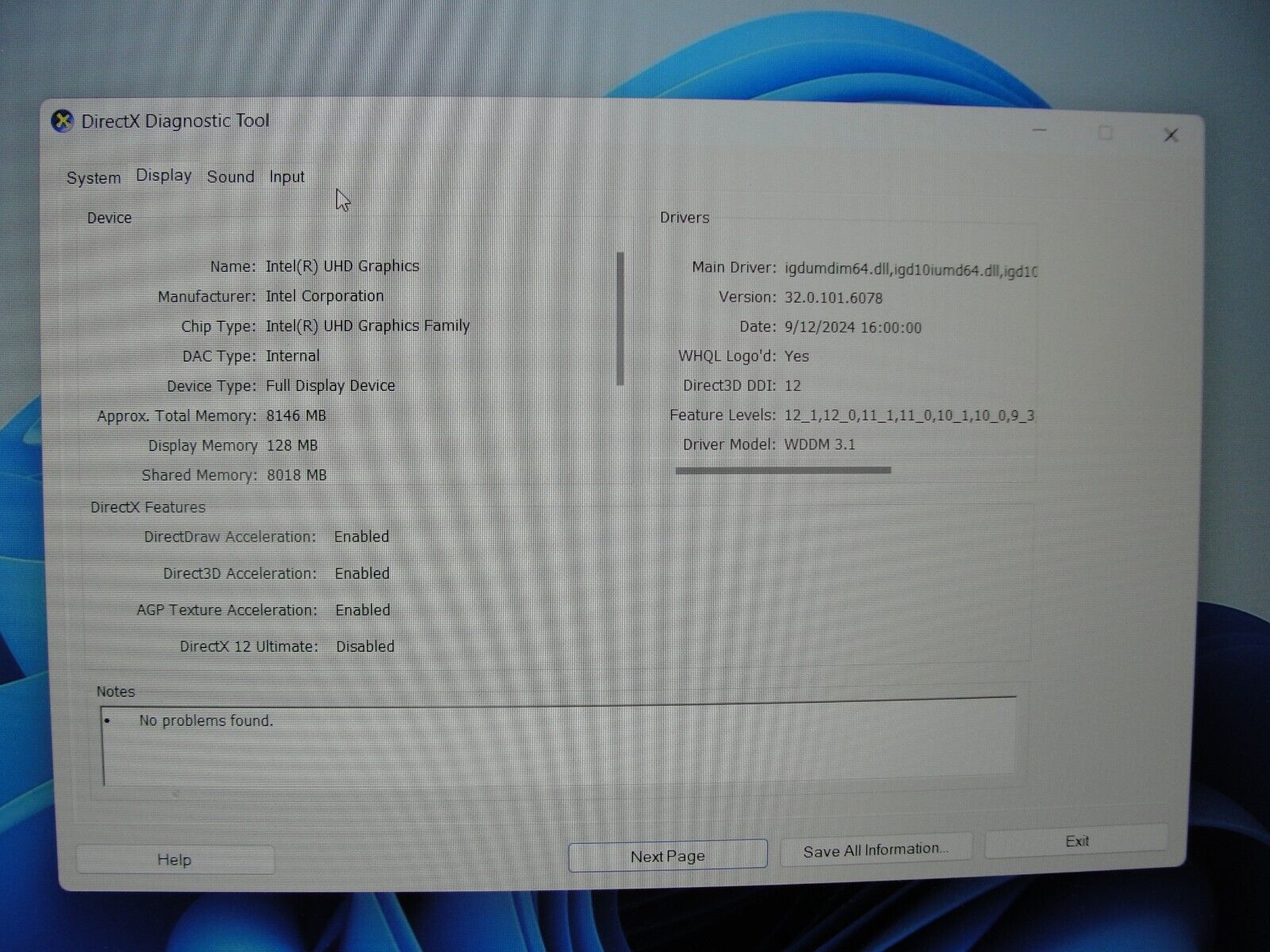Select WHQL Logo'd value 'Yes'
This screenshot has width=1270, height=952.
click(797, 356)
